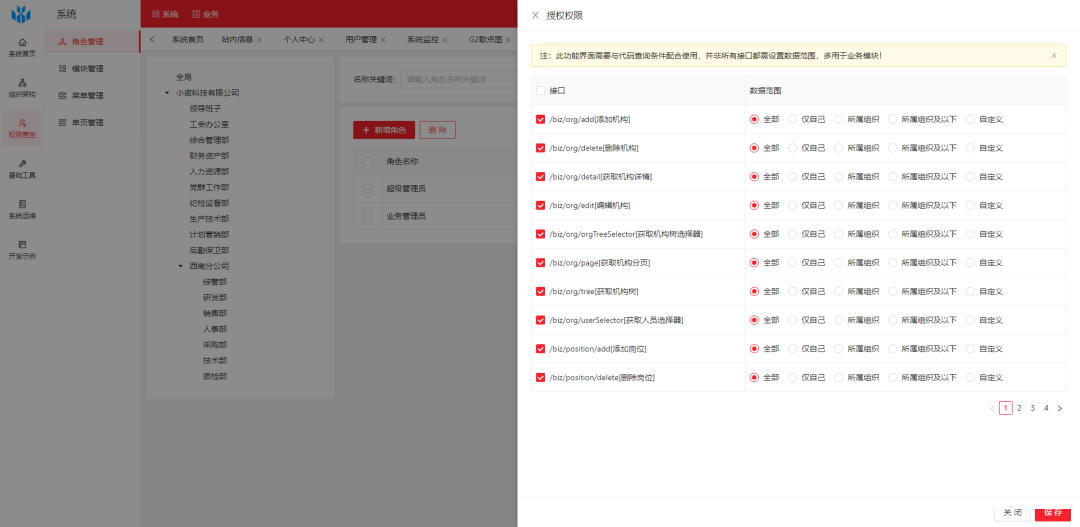Screen dimensions: 1080x527
Task: Open 模块管理 in the side menu
Action: (88, 69)
